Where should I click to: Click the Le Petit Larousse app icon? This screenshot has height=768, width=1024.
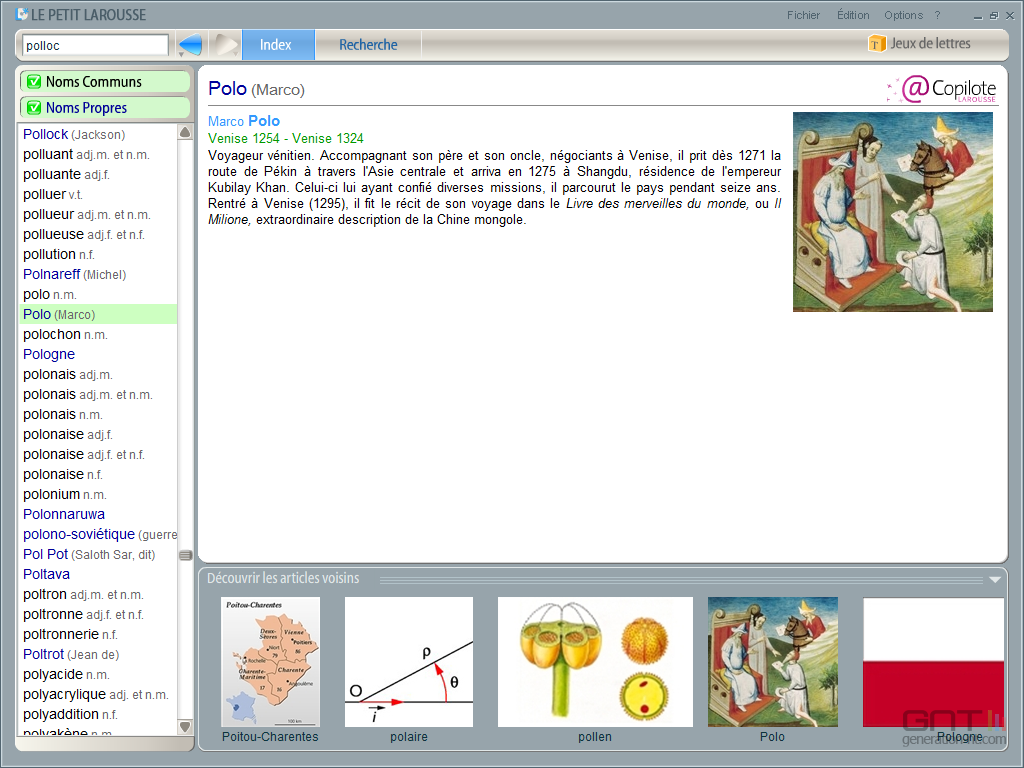[x=22, y=14]
